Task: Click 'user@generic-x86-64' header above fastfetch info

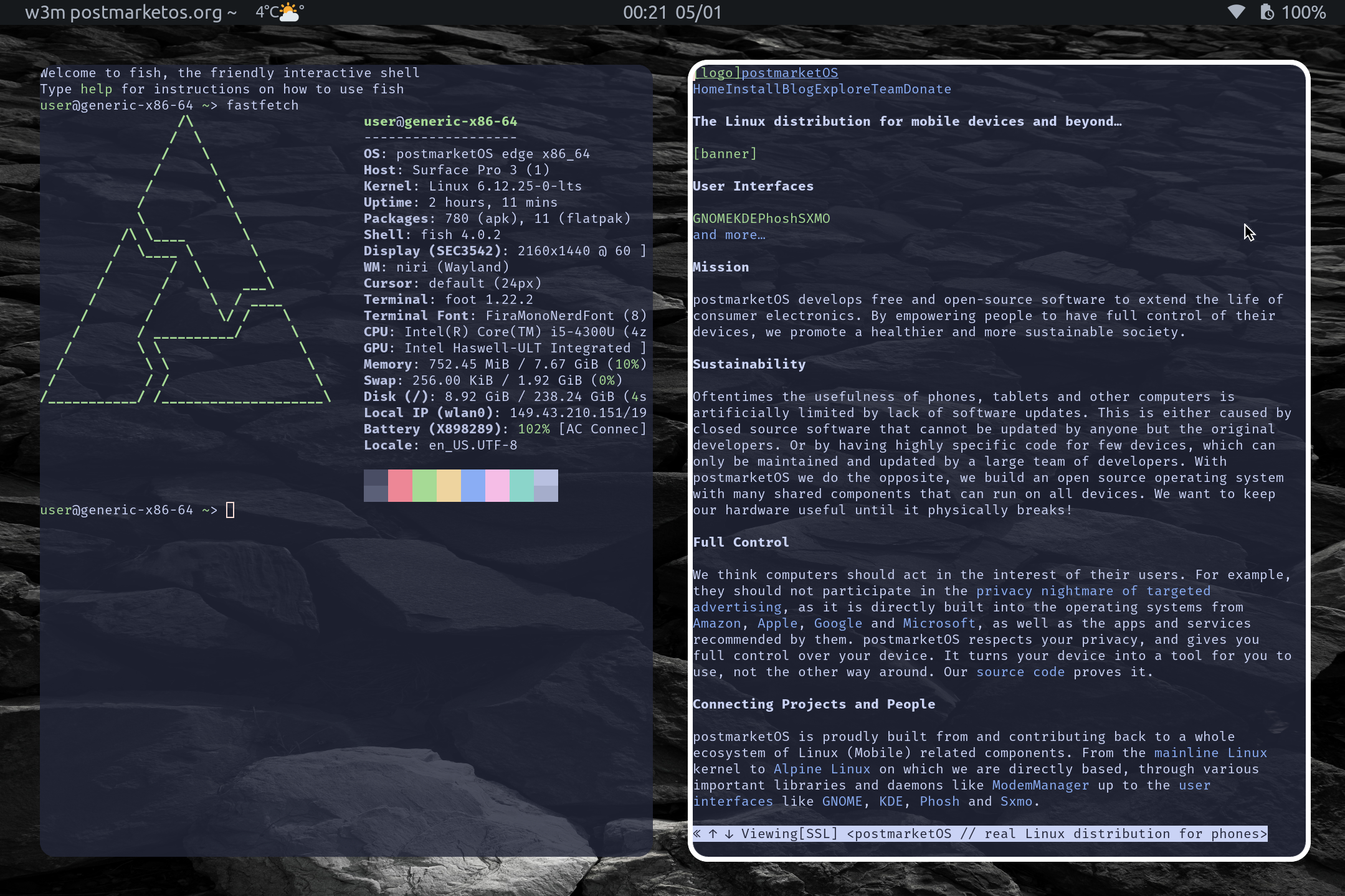Action: point(440,121)
